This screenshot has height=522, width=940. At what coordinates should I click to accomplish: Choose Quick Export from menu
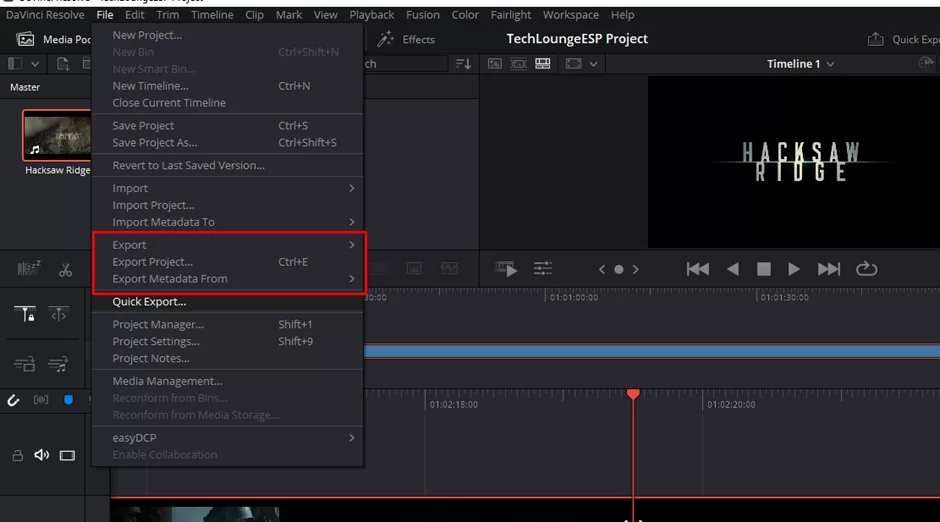(228, 302)
